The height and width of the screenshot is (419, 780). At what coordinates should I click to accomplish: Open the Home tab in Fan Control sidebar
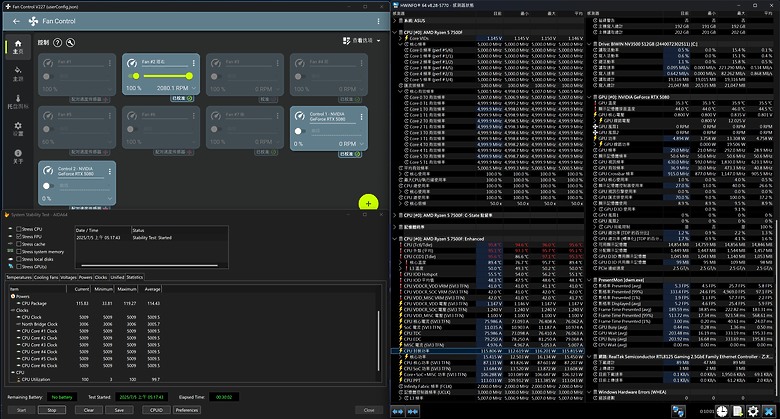(18, 47)
